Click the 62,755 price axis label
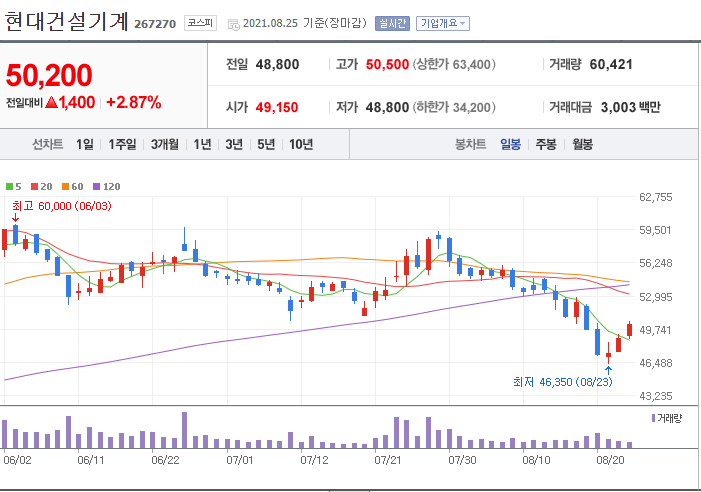The height and width of the screenshot is (492, 701). click(x=655, y=197)
